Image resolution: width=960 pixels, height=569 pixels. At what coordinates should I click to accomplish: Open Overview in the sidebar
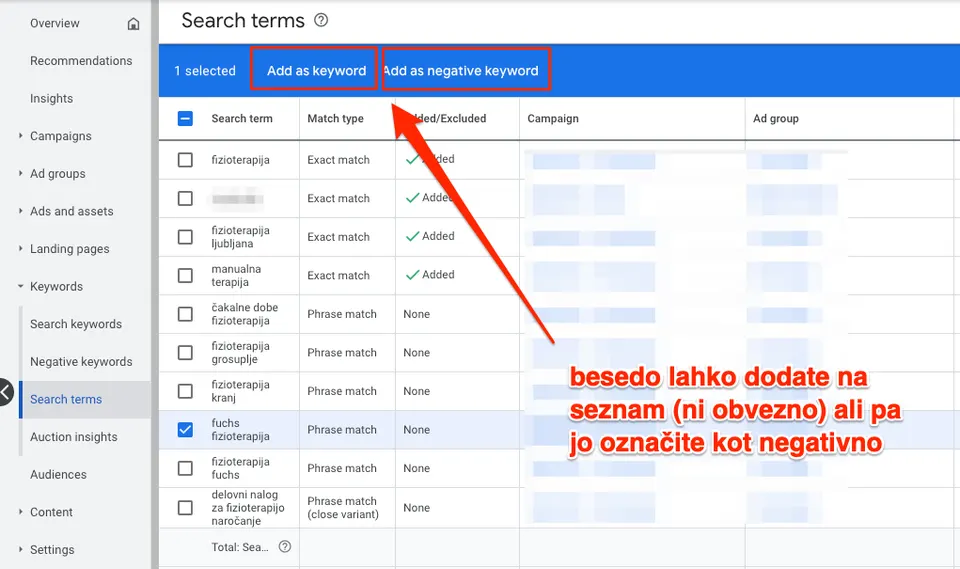point(54,23)
